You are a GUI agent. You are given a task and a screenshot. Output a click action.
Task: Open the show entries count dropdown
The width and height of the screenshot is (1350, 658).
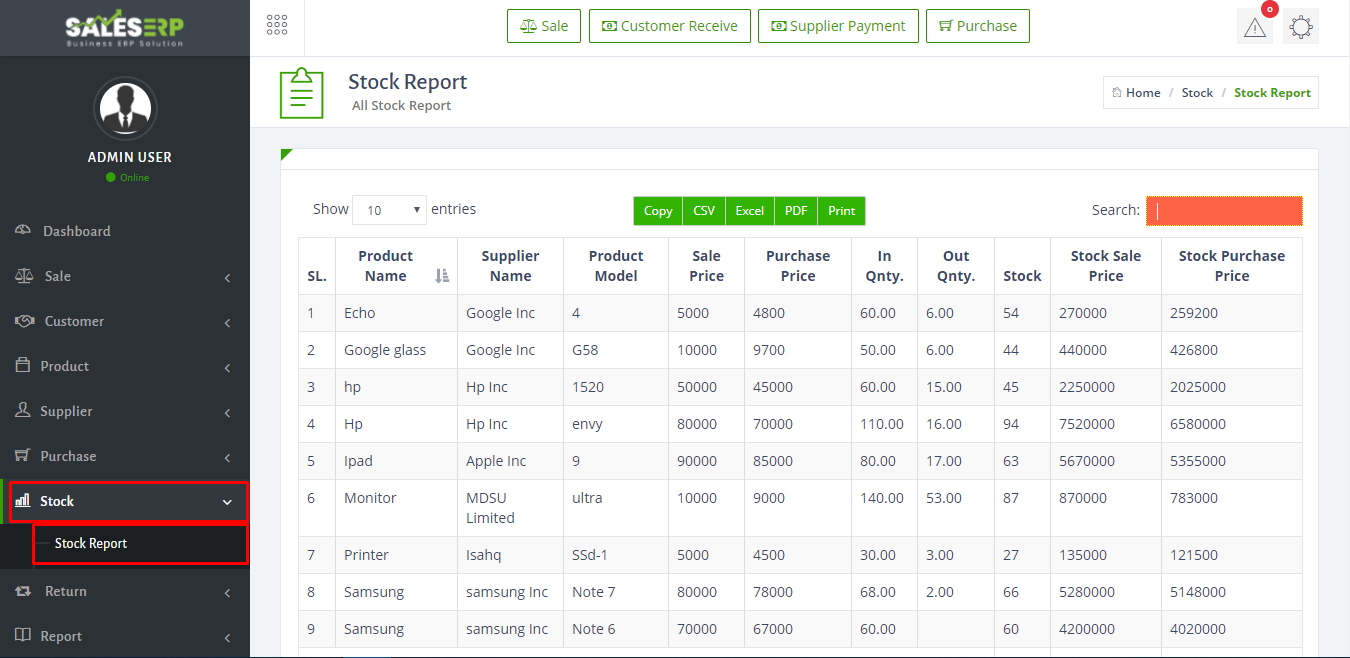point(389,210)
